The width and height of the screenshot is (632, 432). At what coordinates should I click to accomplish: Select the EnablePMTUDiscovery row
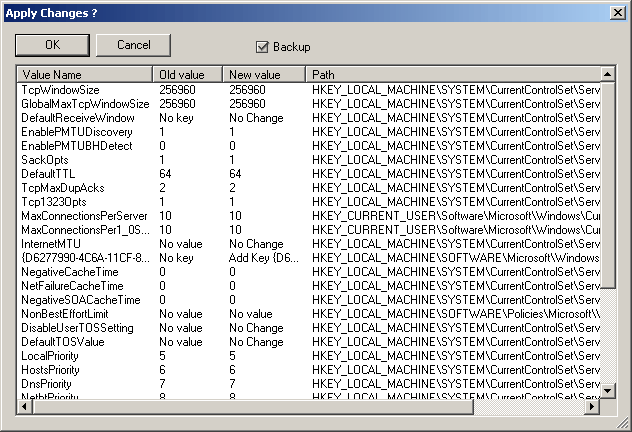coord(75,131)
